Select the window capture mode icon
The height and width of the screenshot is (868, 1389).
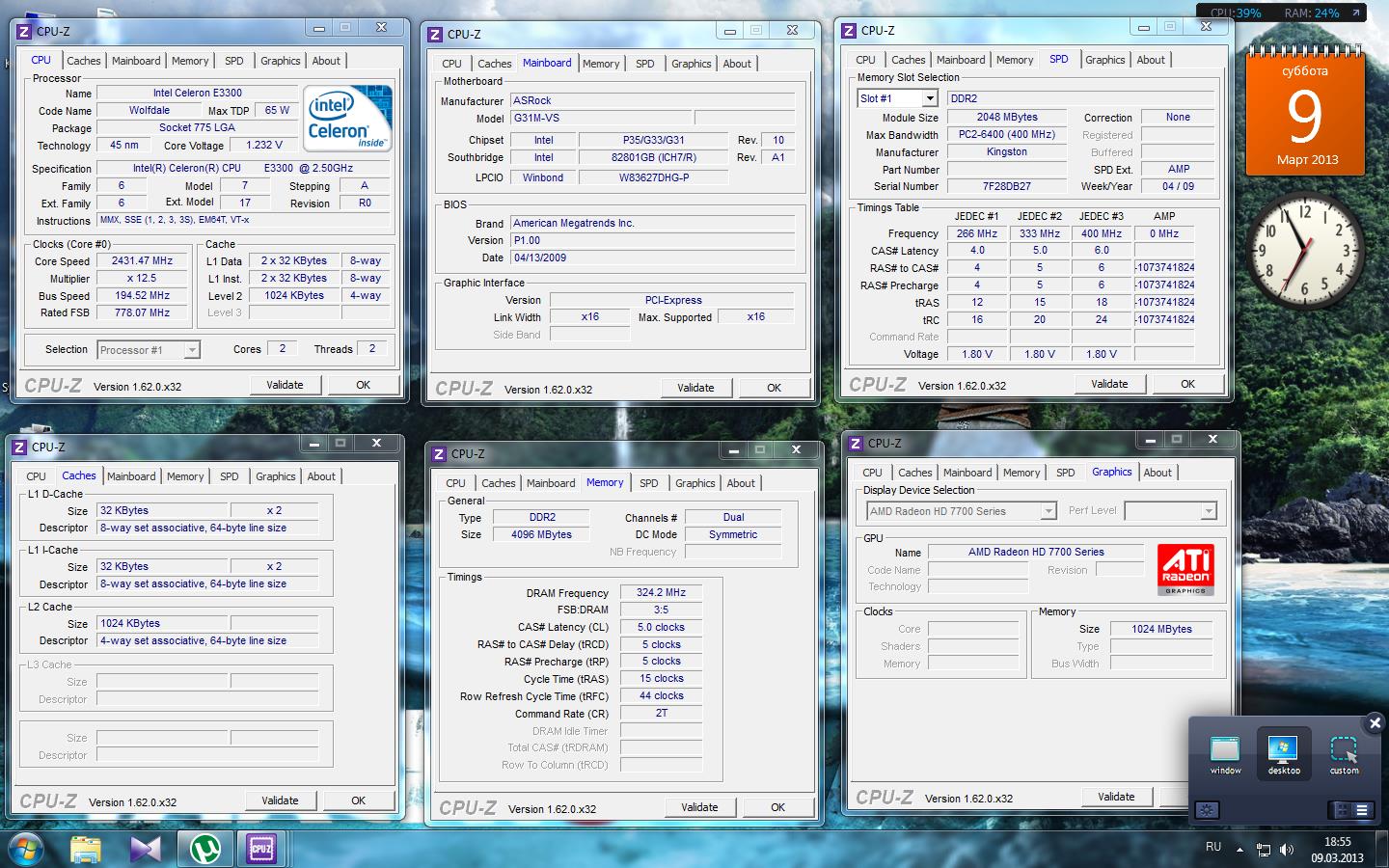pos(1225,752)
